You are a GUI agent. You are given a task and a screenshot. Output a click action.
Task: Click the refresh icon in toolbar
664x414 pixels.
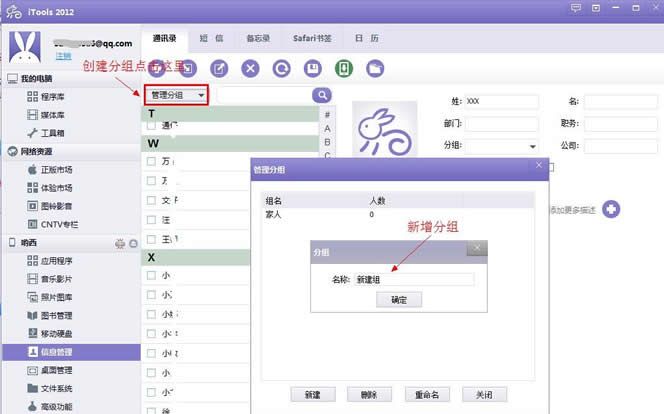click(282, 69)
